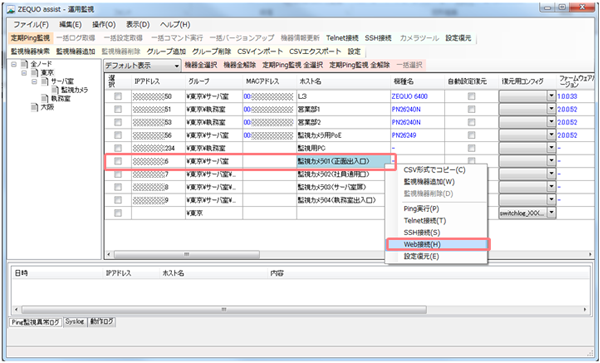Click the 監視機器検索 toolbar button
Screen dimensions: 600x363
[x=30, y=51]
